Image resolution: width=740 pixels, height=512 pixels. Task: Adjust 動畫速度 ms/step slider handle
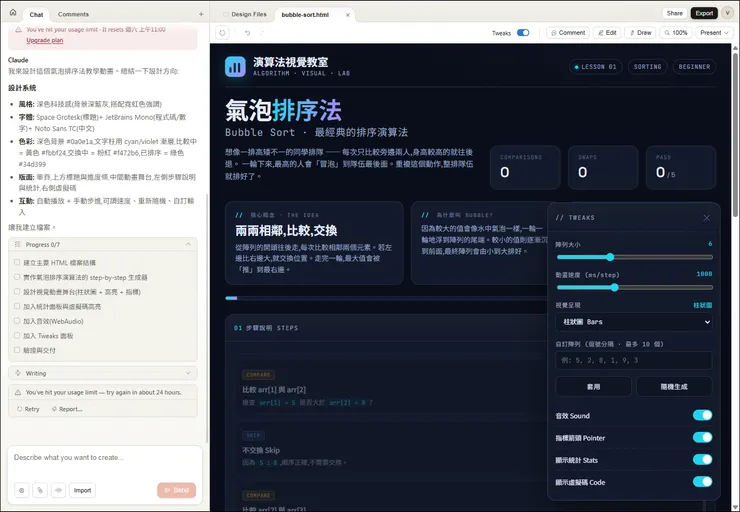tap(614, 287)
